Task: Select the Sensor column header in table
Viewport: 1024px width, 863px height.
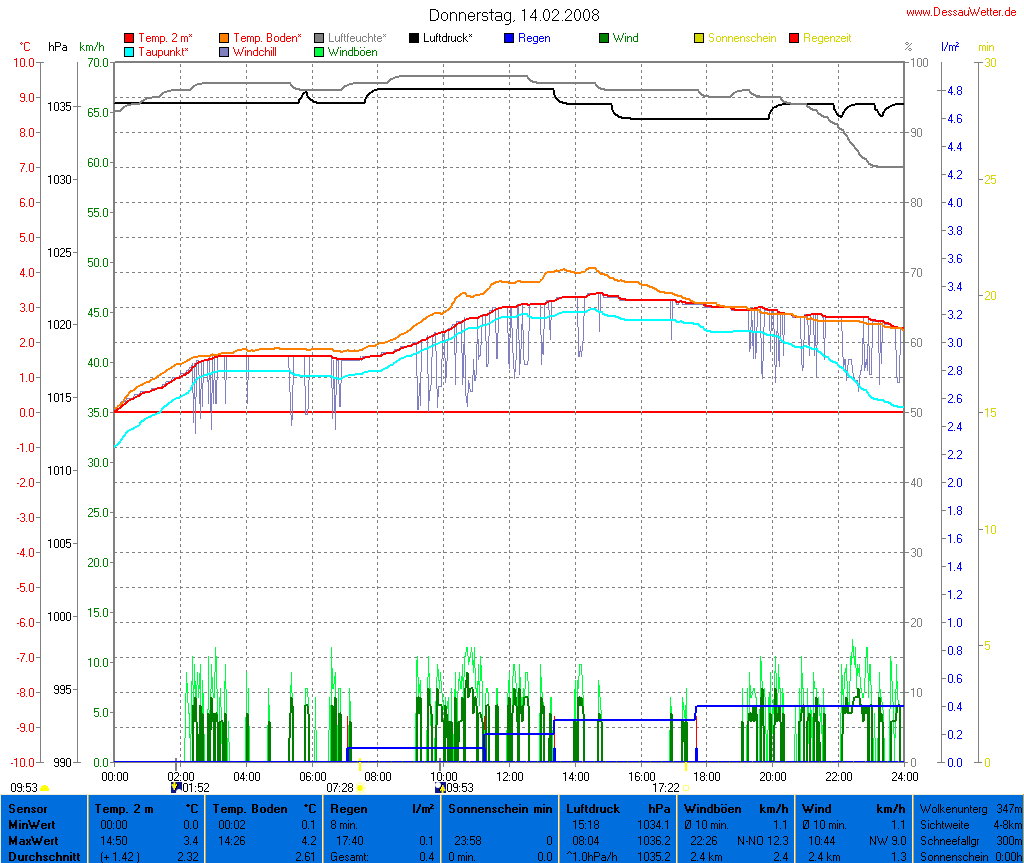Action: [27, 808]
